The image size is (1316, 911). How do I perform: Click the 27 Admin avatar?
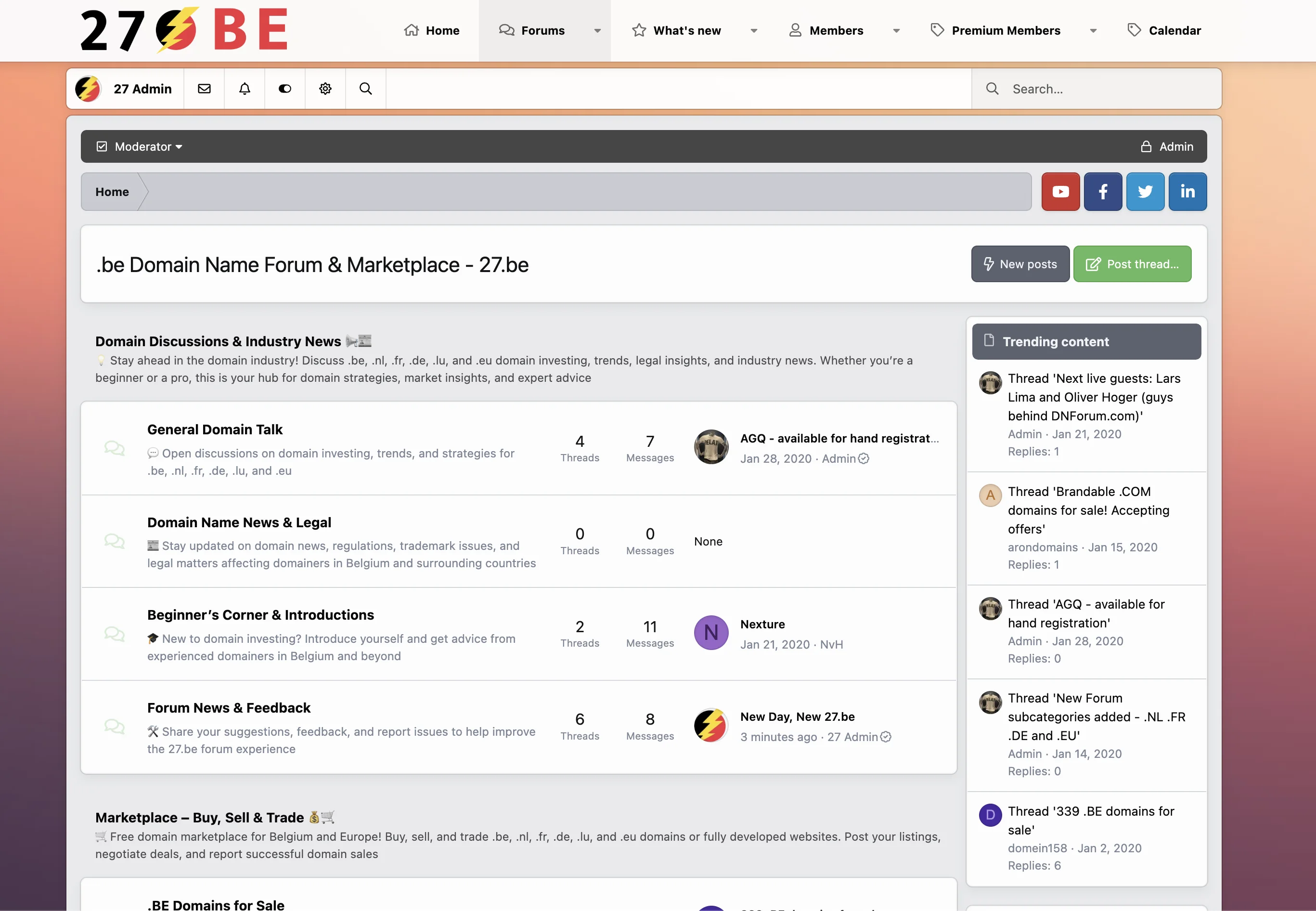[88, 89]
